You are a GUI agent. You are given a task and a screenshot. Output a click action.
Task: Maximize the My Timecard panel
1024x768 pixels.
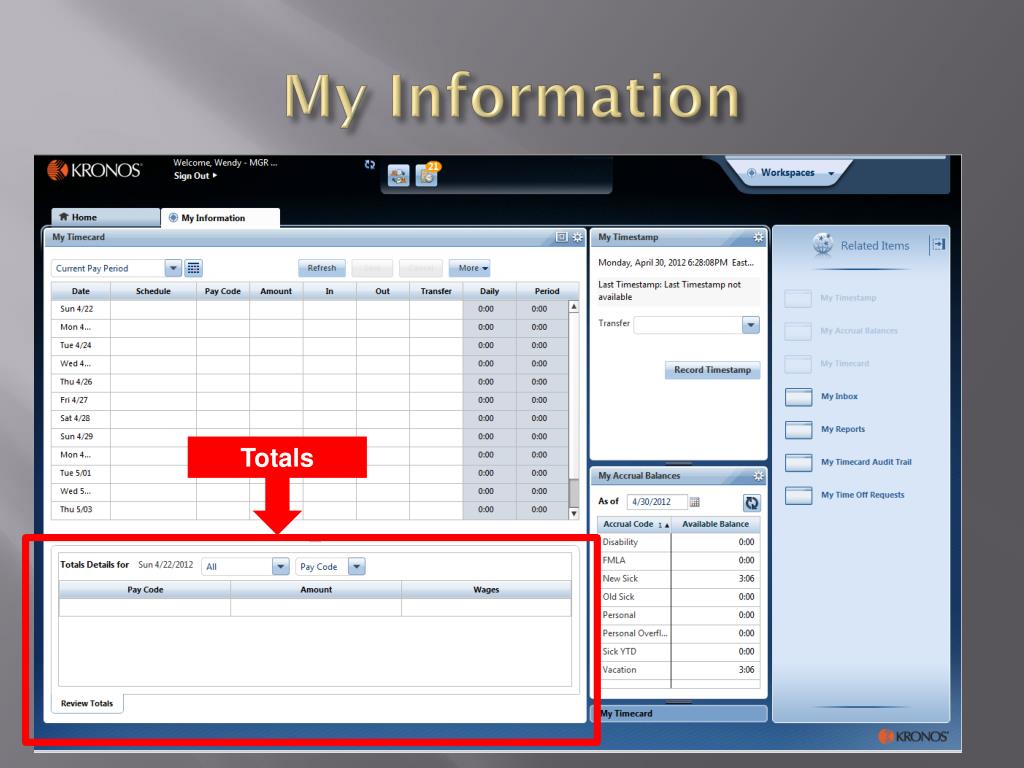pos(562,237)
